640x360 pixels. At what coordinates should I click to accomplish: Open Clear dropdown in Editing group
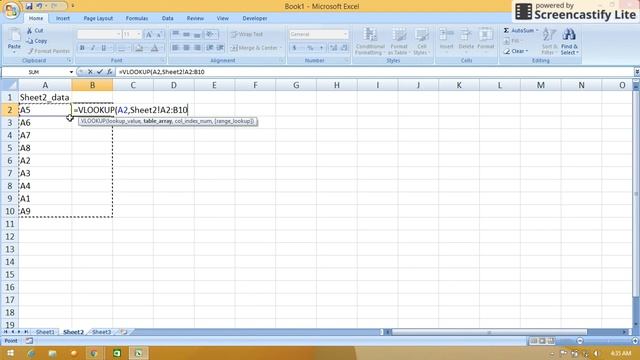coord(516,51)
